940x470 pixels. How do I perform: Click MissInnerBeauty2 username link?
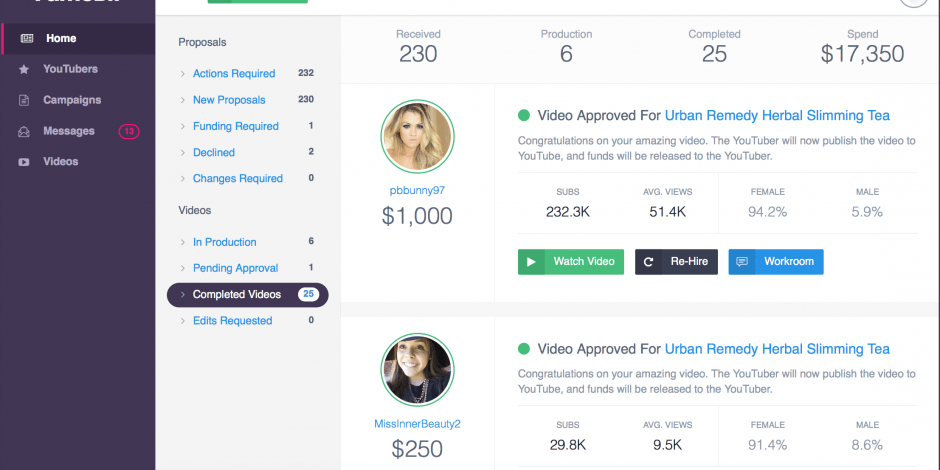coord(417,424)
